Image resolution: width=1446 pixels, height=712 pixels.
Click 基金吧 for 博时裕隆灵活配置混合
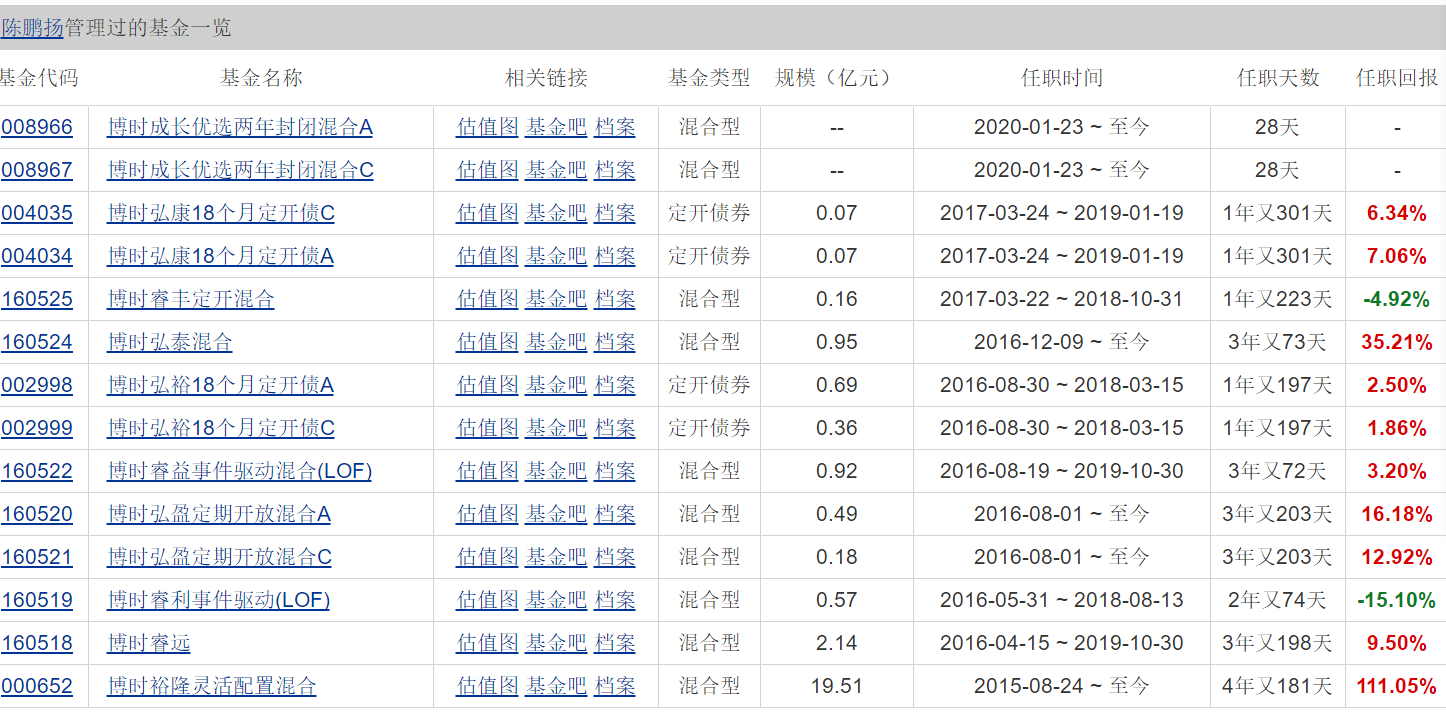(x=556, y=686)
